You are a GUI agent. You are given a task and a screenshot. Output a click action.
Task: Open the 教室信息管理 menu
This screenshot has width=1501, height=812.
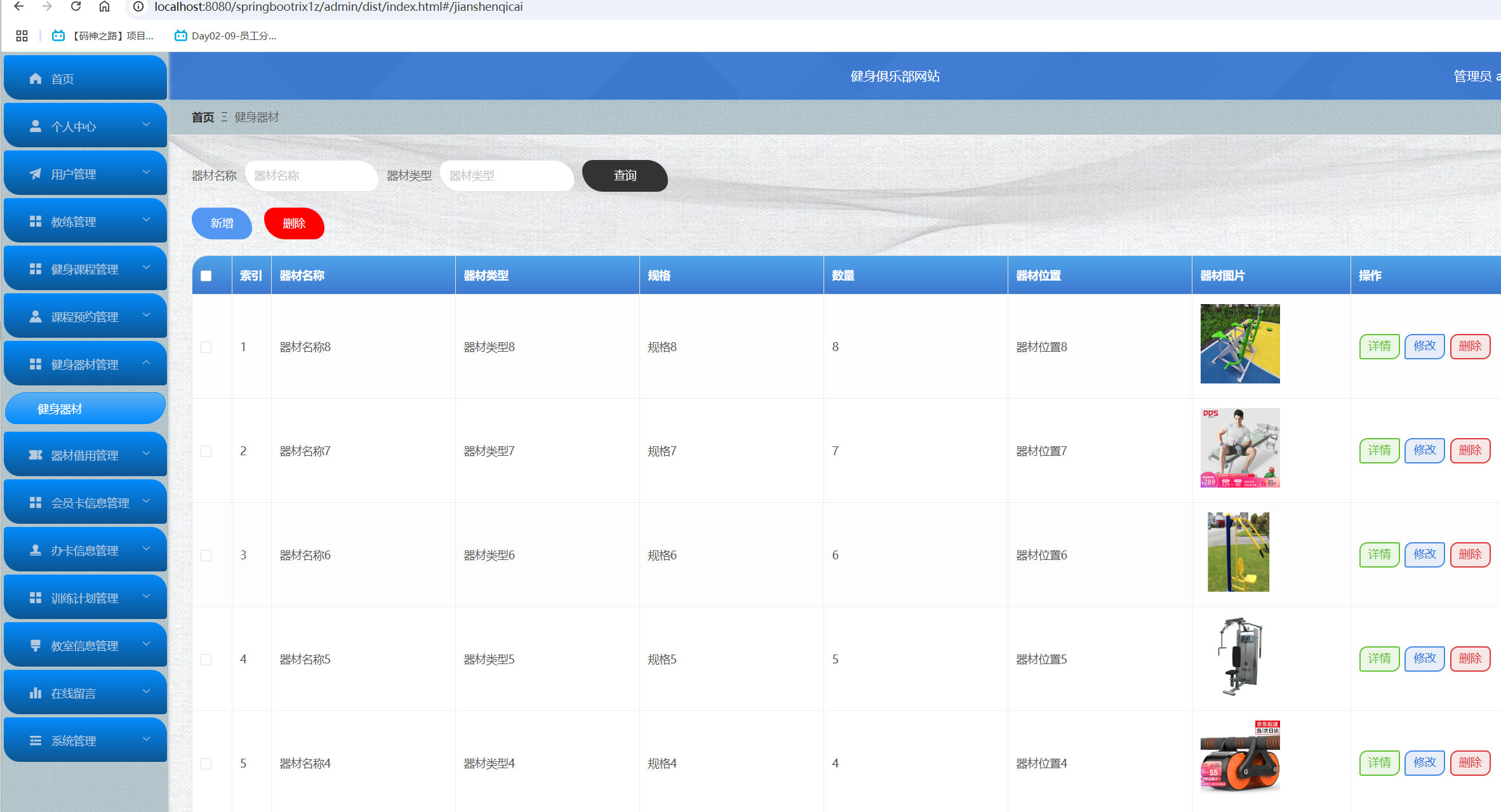click(85, 644)
